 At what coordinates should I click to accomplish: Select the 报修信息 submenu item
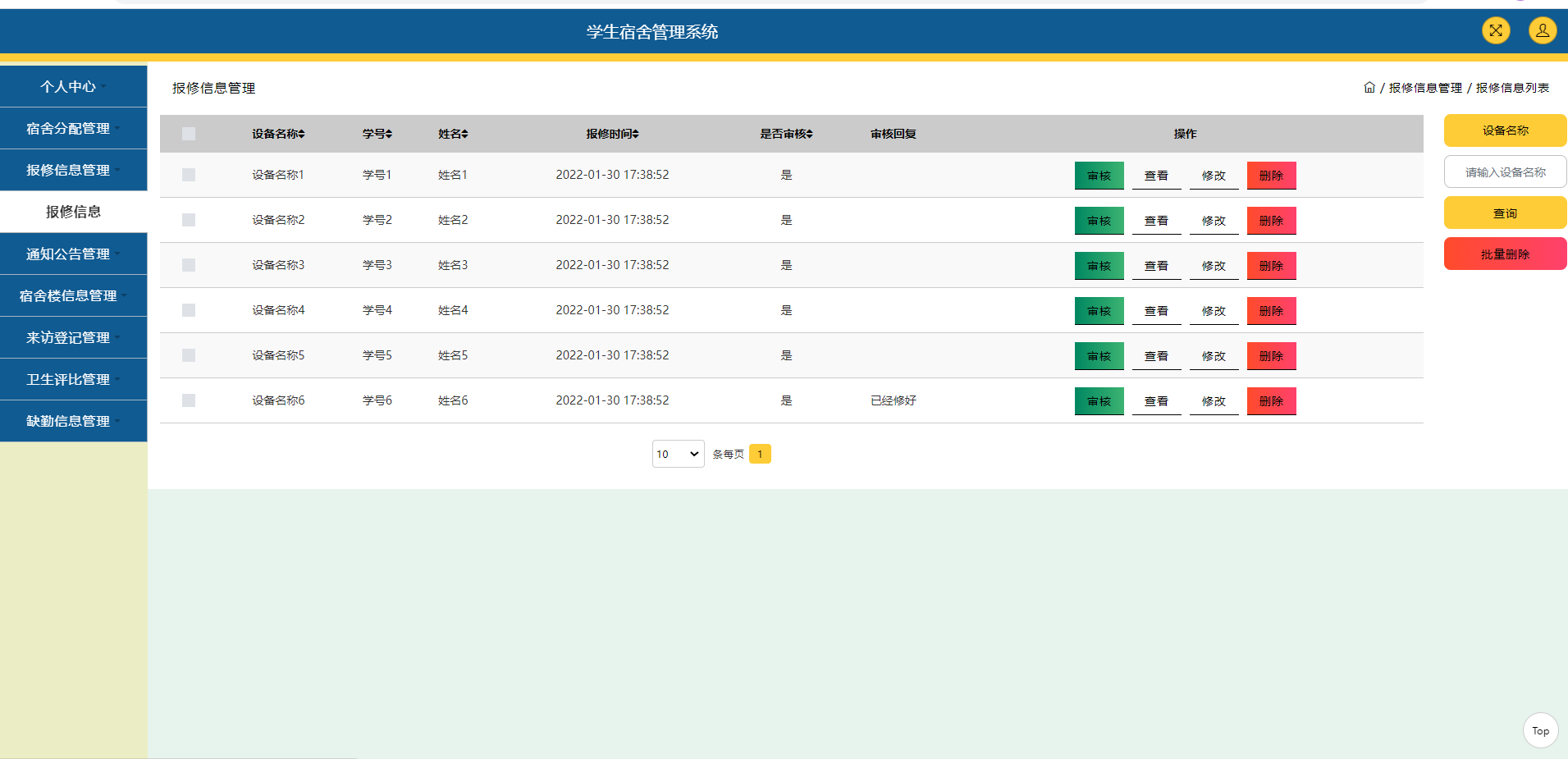click(74, 212)
